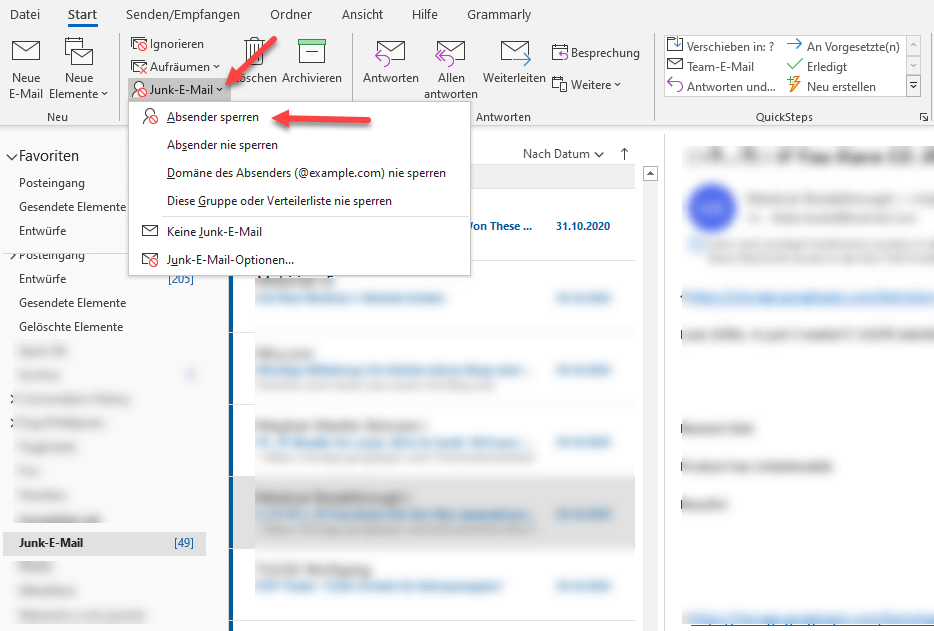
Task: Open Entwürfe under Favoriten
Action: [42, 231]
